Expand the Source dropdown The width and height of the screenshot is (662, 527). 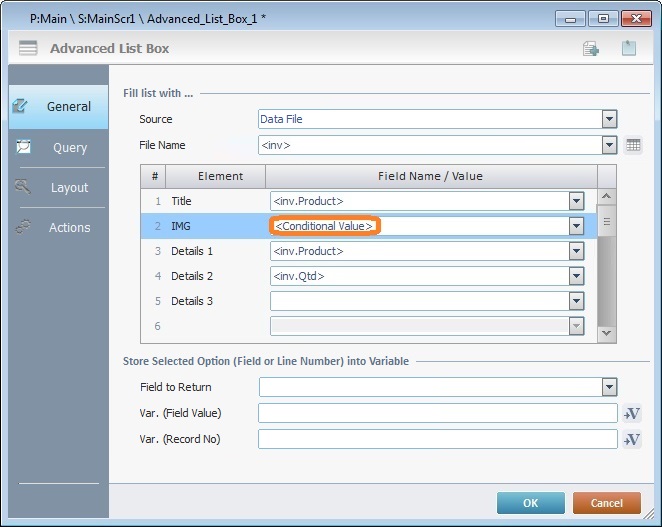tap(609, 119)
